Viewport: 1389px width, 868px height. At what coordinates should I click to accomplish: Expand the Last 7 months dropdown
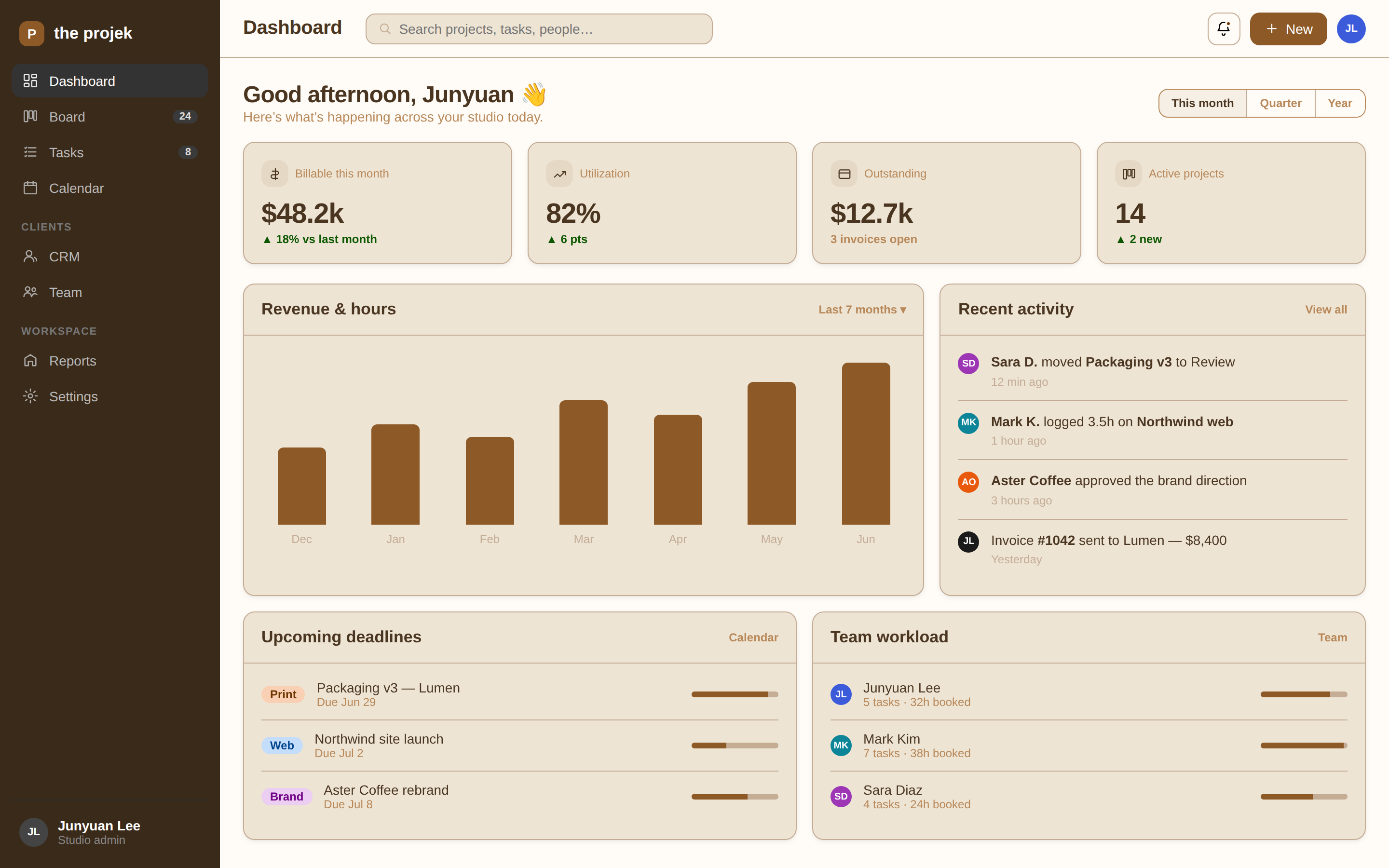pos(862,310)
